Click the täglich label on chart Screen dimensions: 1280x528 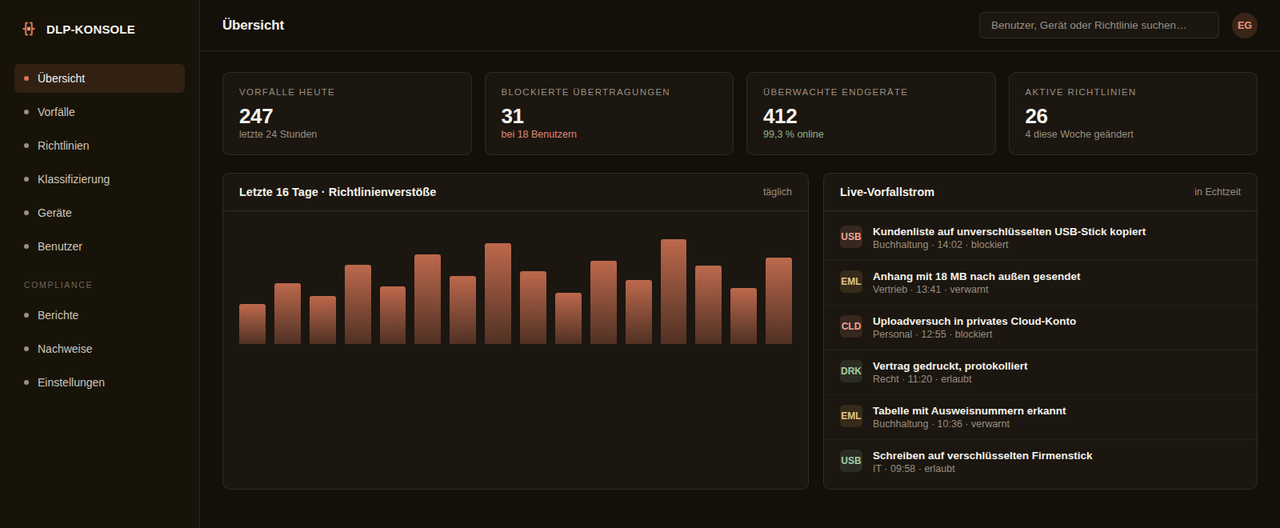777,192
